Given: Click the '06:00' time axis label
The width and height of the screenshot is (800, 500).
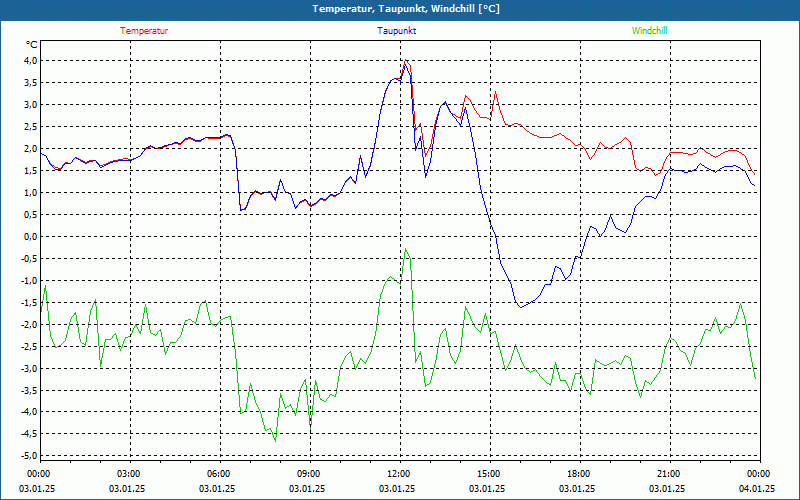Looking at the screenshot, I should (220, 474).
